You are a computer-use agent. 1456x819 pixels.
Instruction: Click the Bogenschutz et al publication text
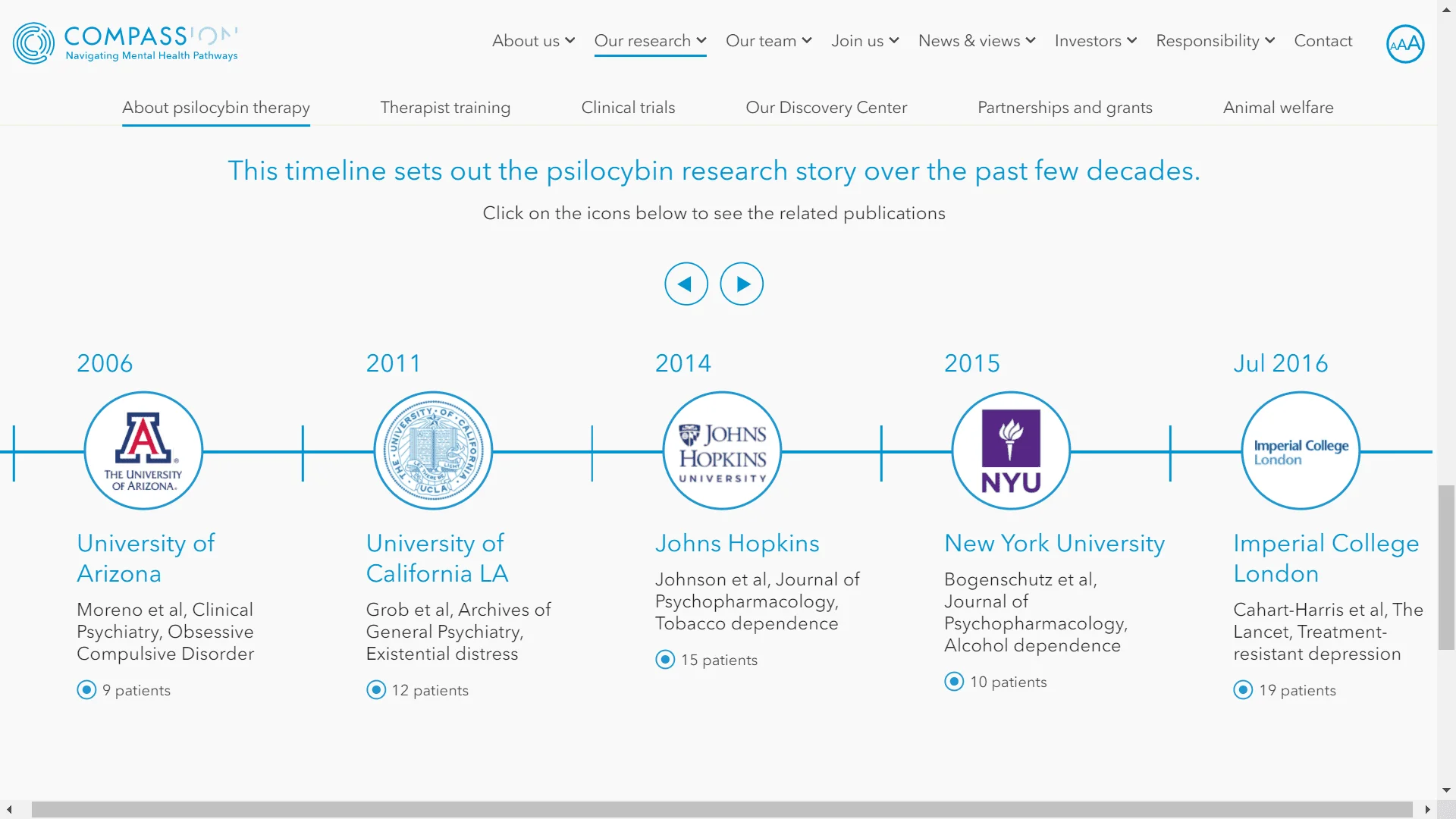pyautogui.click(x=1036, y=612)
